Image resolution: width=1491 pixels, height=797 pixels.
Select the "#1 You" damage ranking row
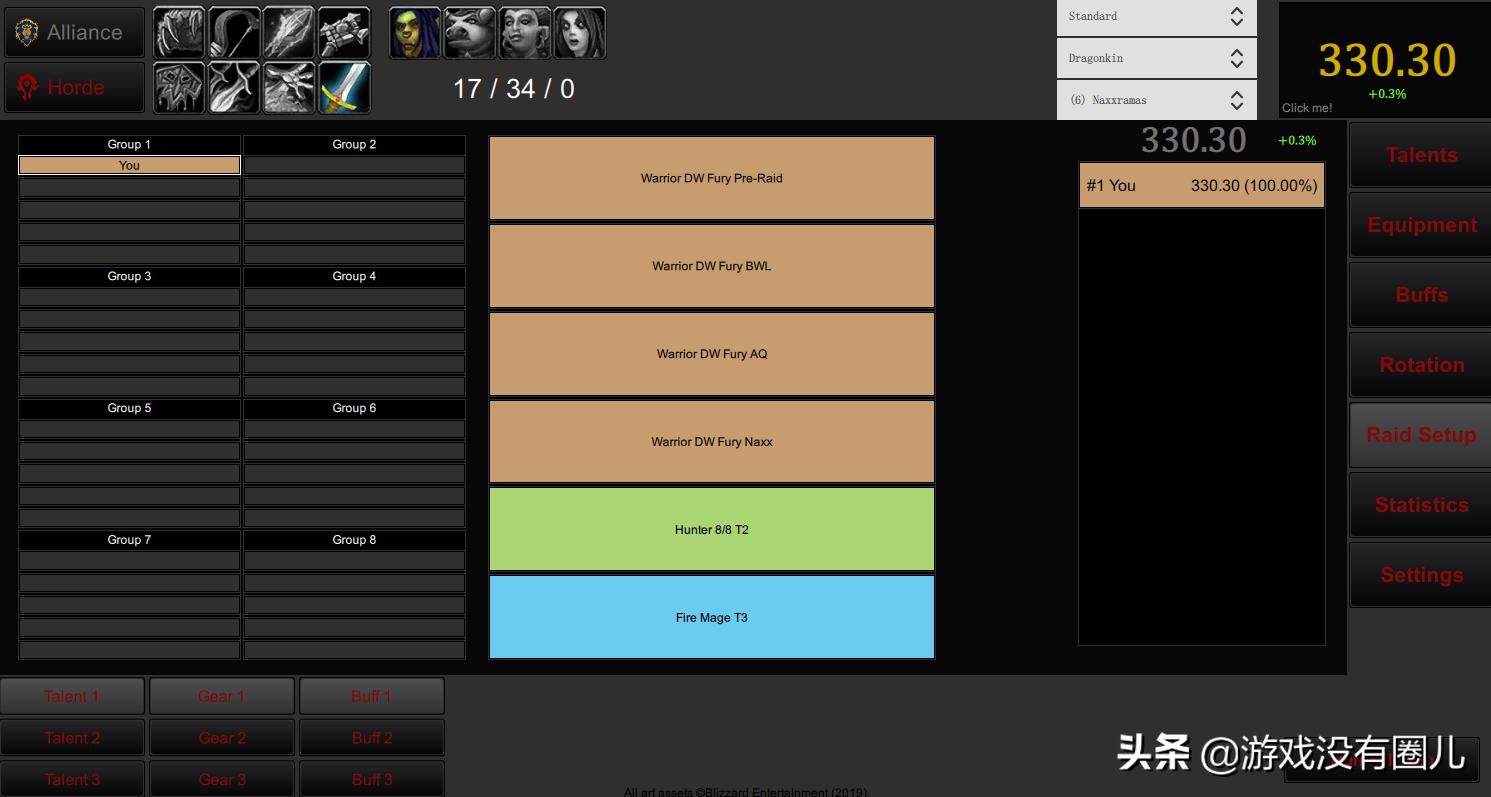(1202, 185)
